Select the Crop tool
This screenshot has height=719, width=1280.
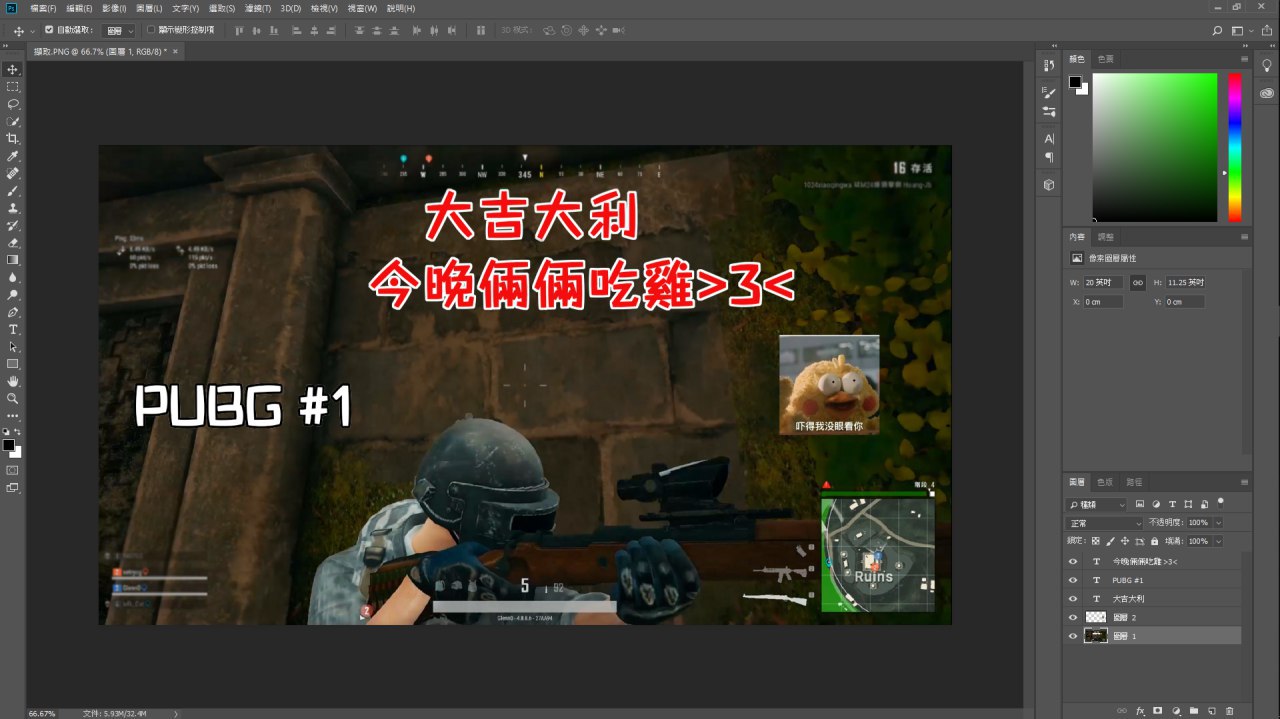click(x=13, y=139)
